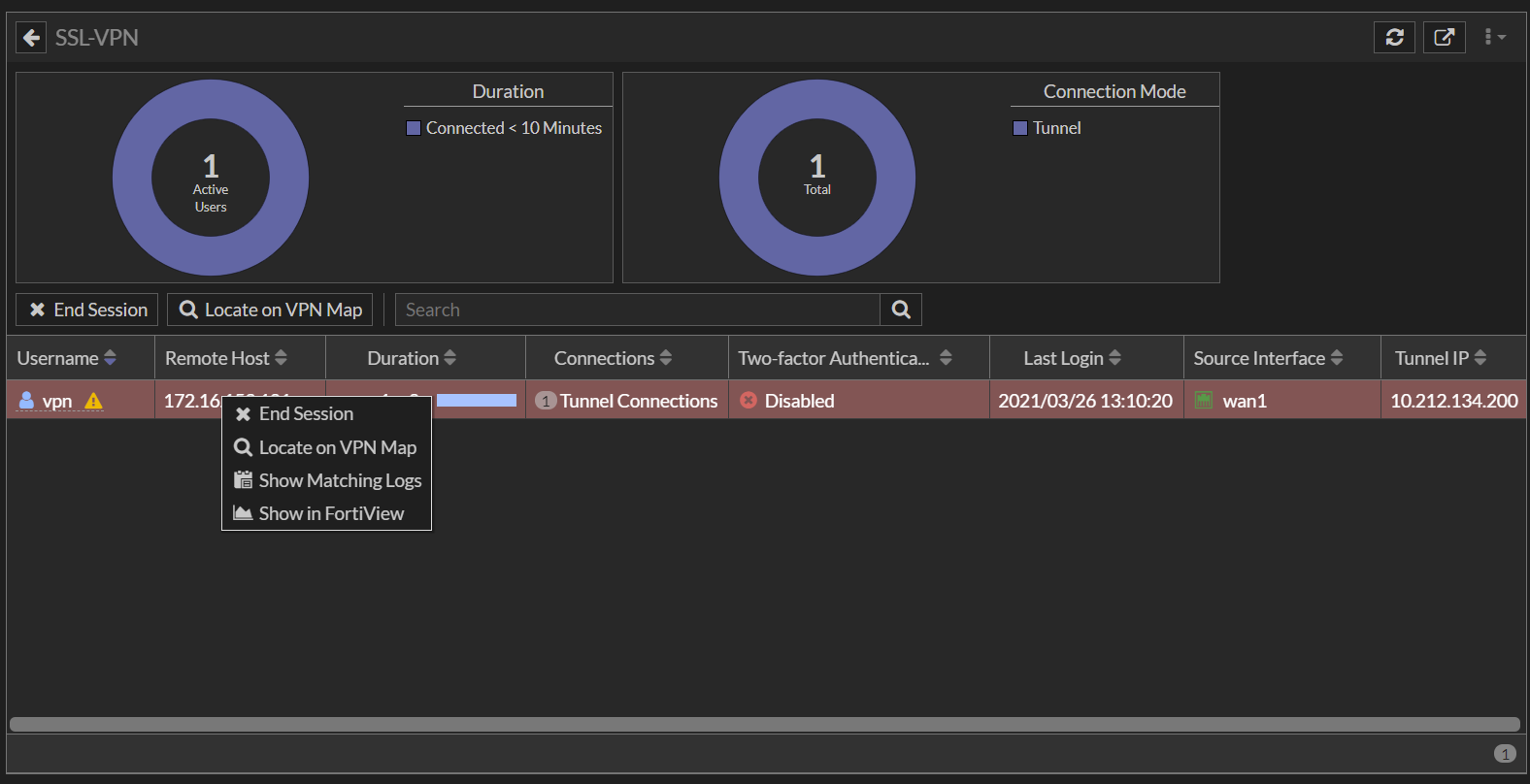1530x784 pixels.
Task: Click the vpn user icon
Action: tap(26, 400)
